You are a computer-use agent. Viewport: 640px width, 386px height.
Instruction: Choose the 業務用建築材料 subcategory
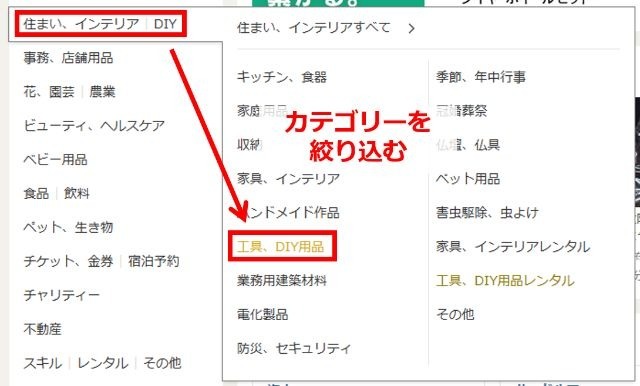tap(282, 280)
